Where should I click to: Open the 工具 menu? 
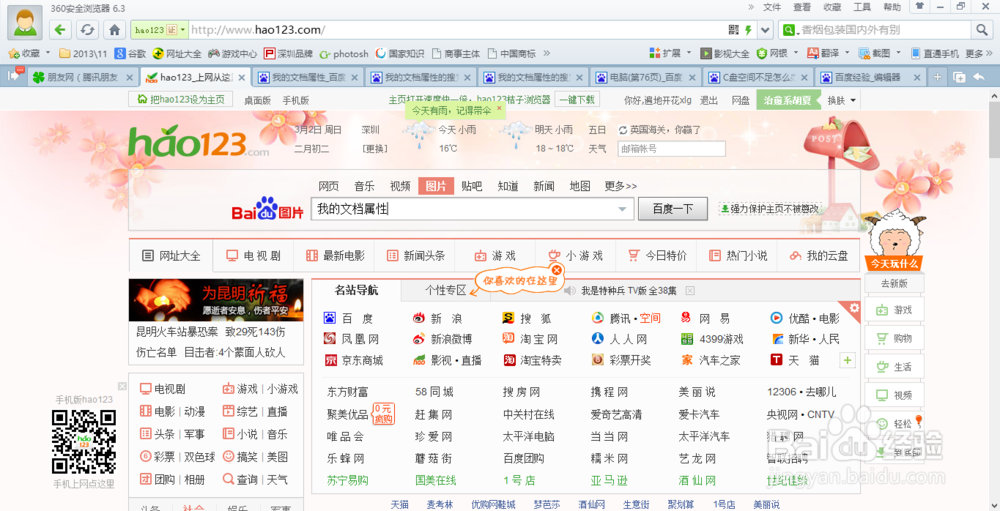(862, 7)
